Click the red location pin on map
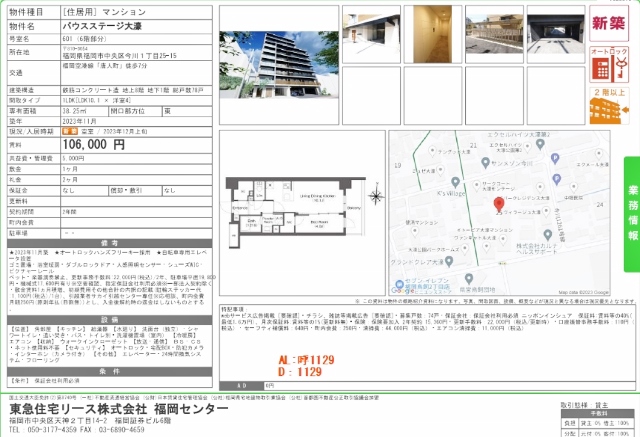The image size is (640, 437). point(499,204)
